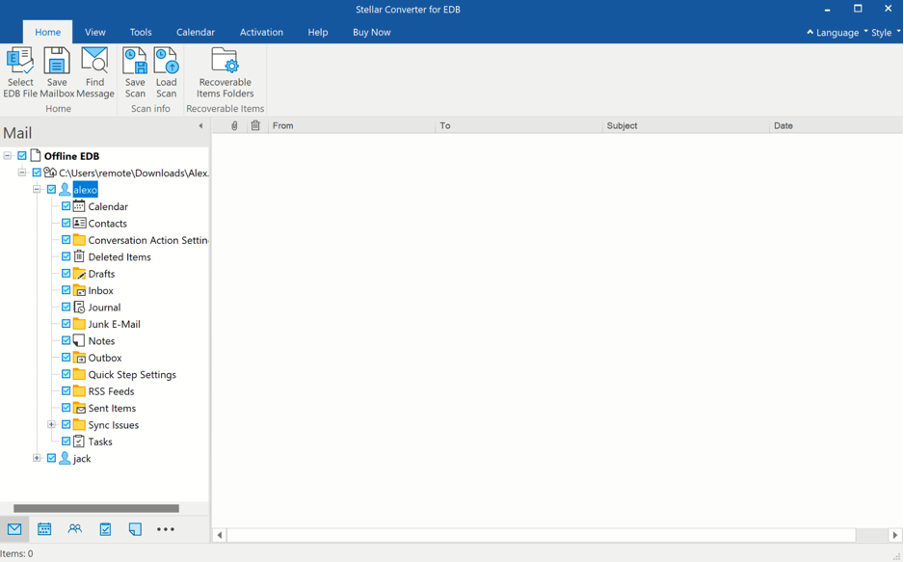
Task: Toggle the RSS Feeds checkbox
Action: (66, 391)
